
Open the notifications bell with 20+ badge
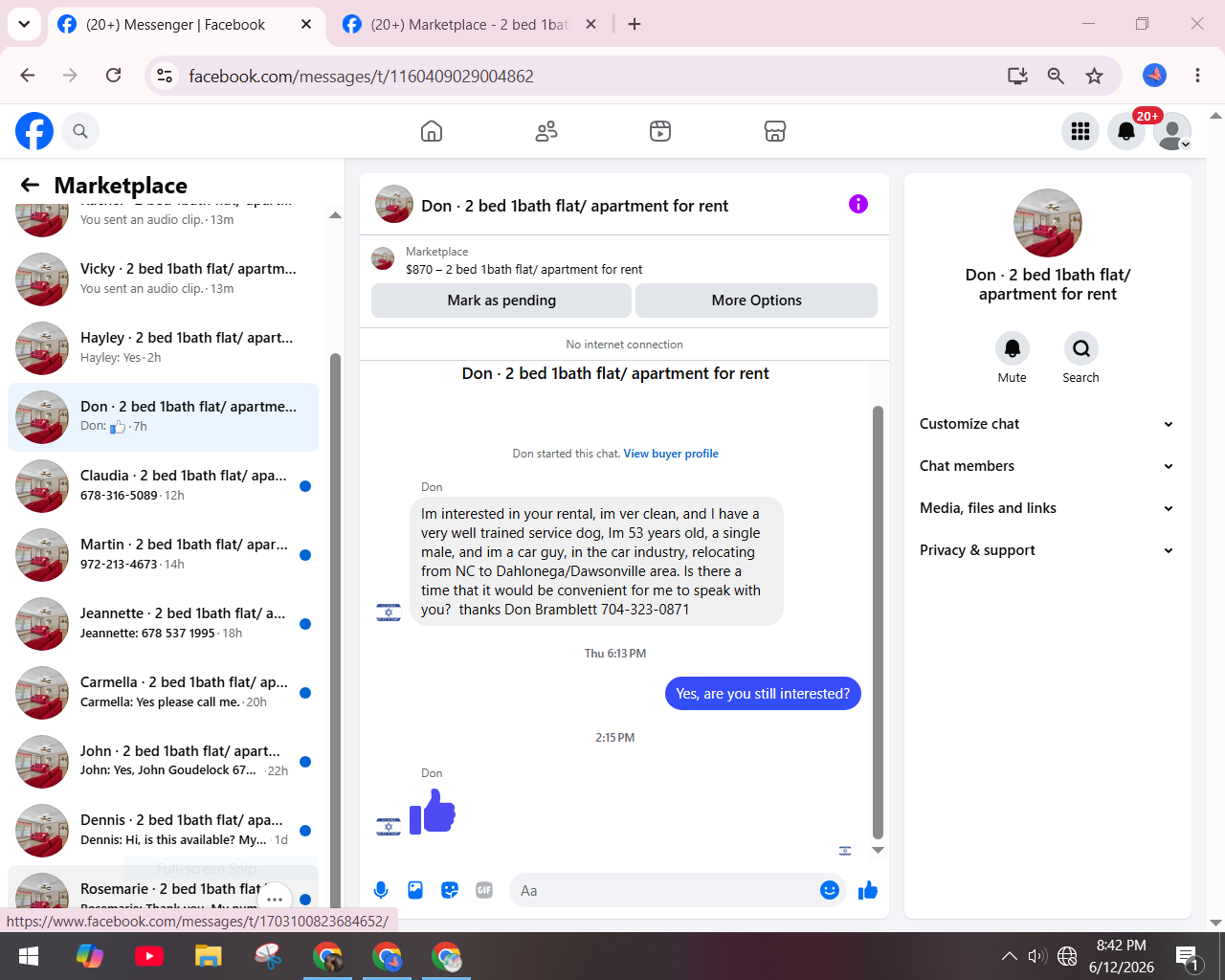(x=1126, y=131)
